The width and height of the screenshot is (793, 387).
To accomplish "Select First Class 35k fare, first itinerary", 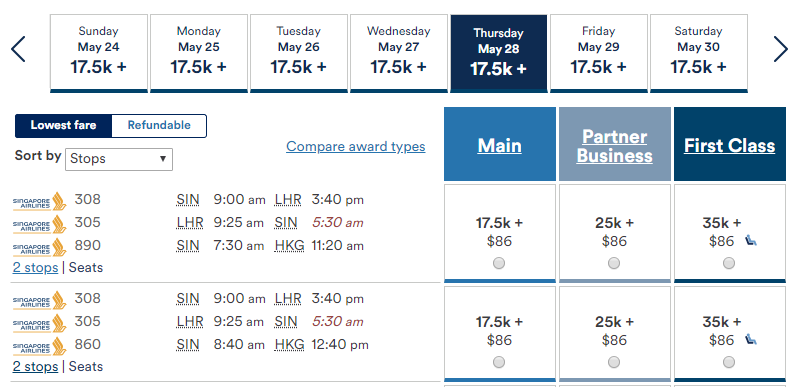I will (x=729, y=263).
